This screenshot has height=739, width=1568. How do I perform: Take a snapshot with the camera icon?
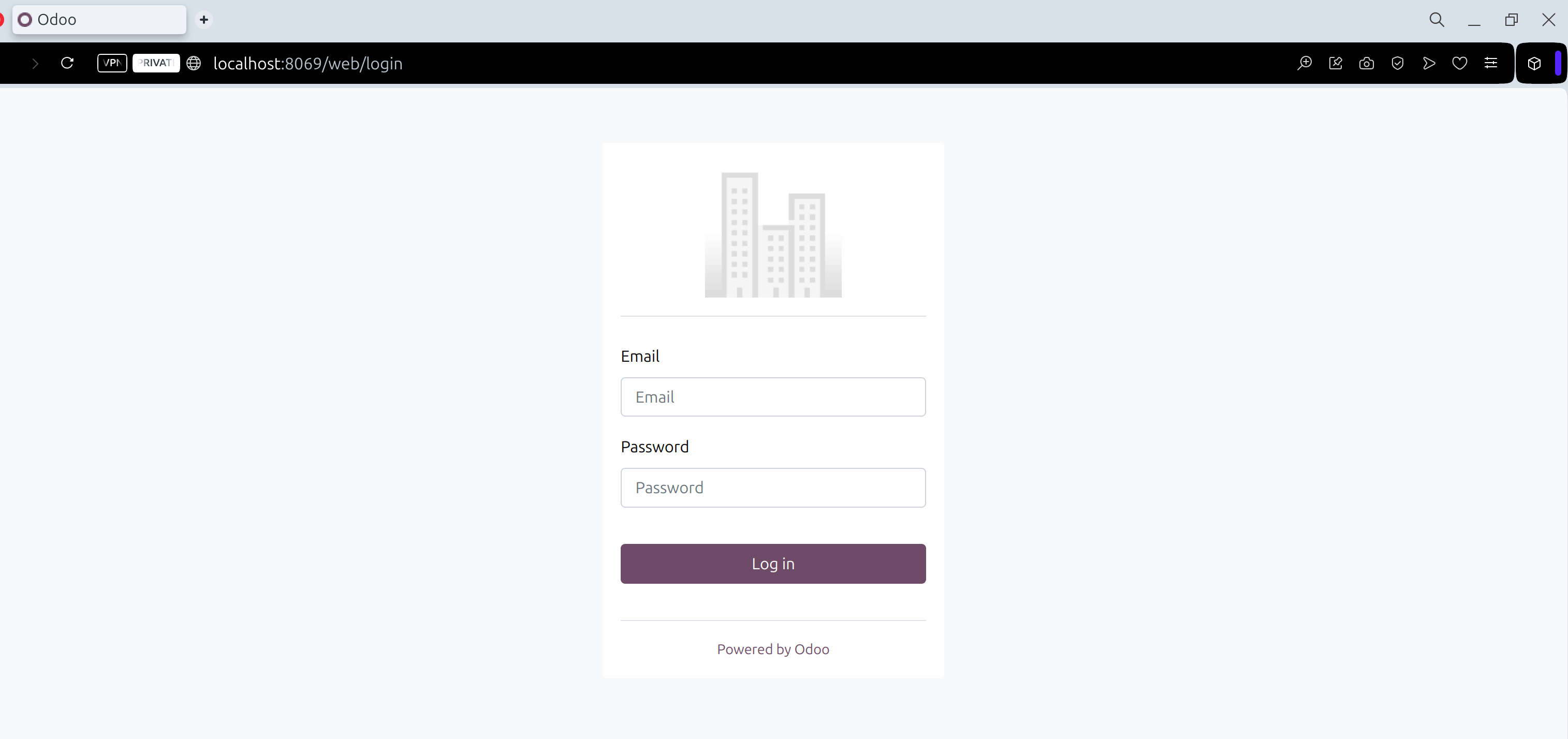[x=1367, y=63]
